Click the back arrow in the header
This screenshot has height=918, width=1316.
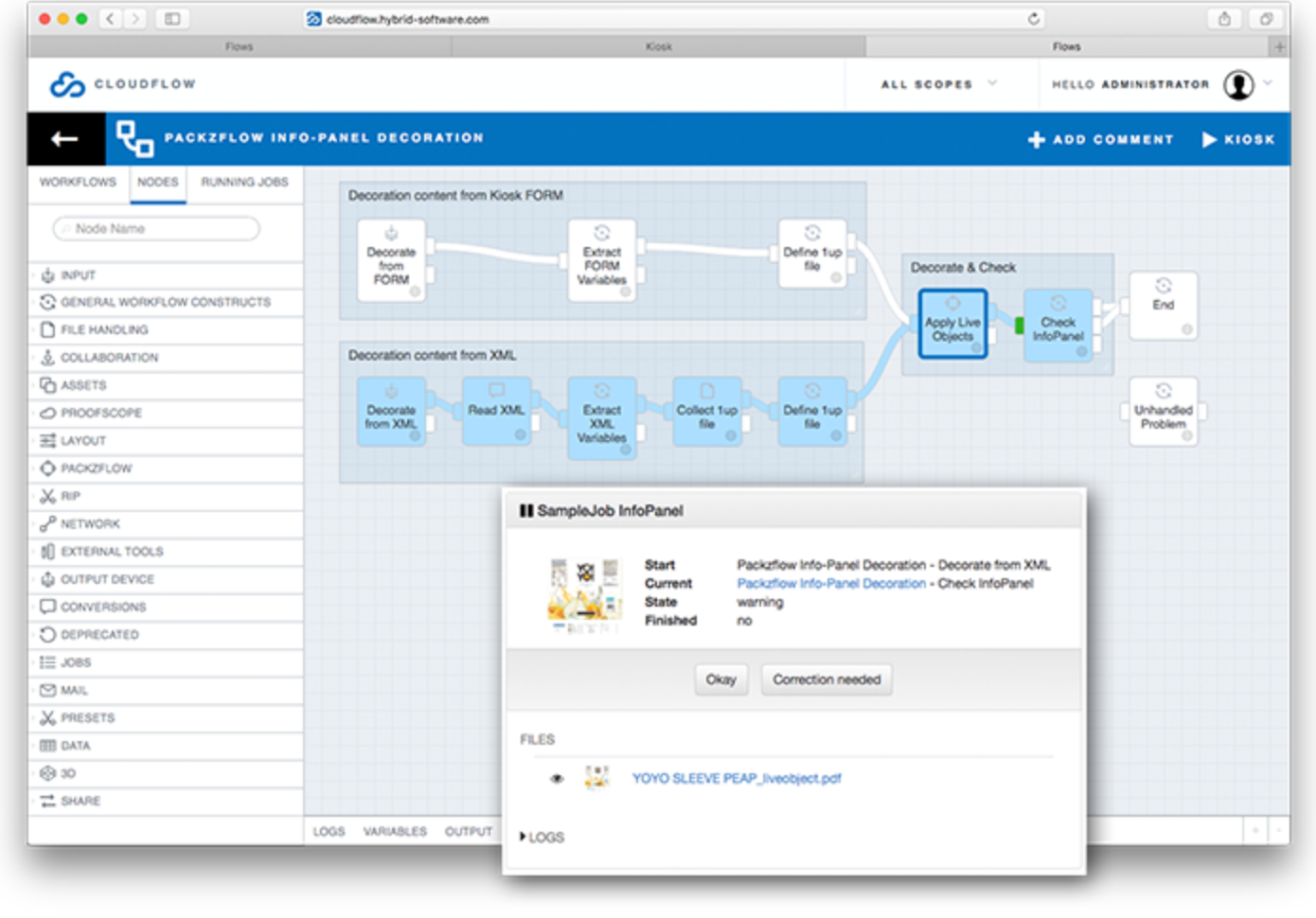tap(64, 139)
